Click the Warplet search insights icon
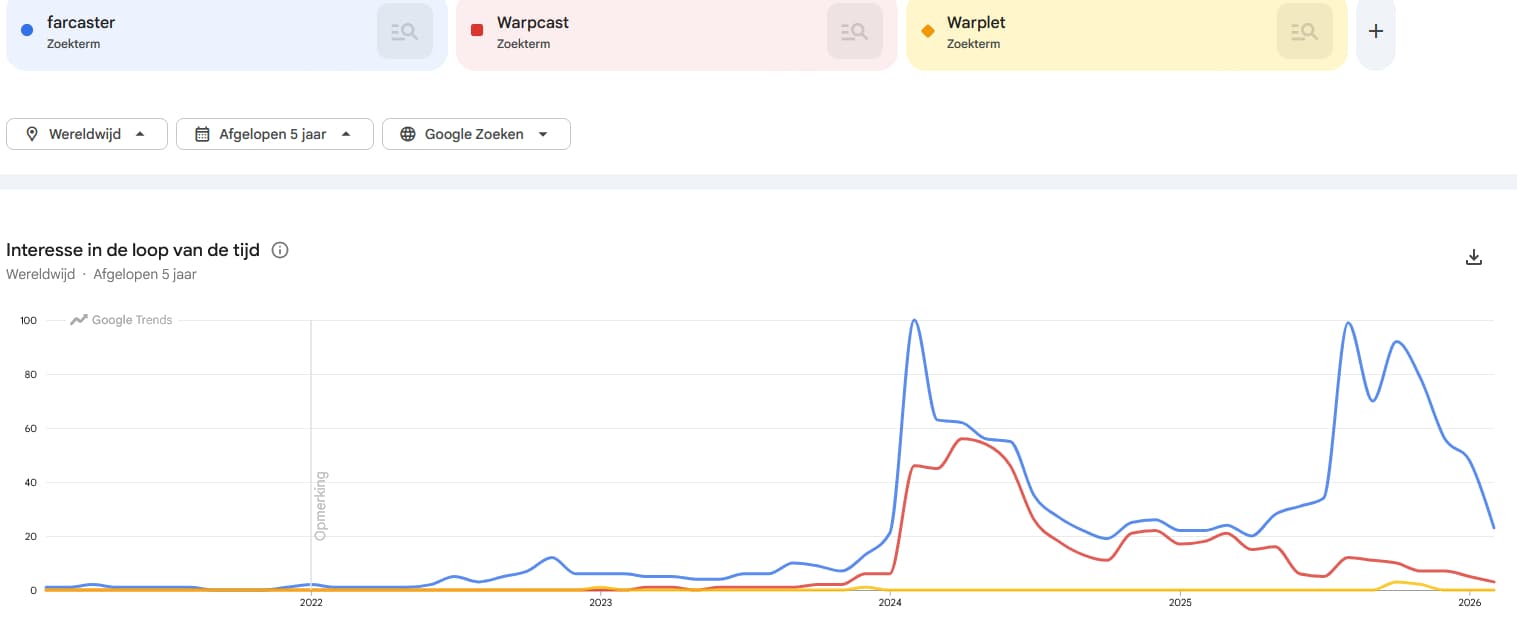Viewport: 1517px width, 628px height. (1305, 31)
